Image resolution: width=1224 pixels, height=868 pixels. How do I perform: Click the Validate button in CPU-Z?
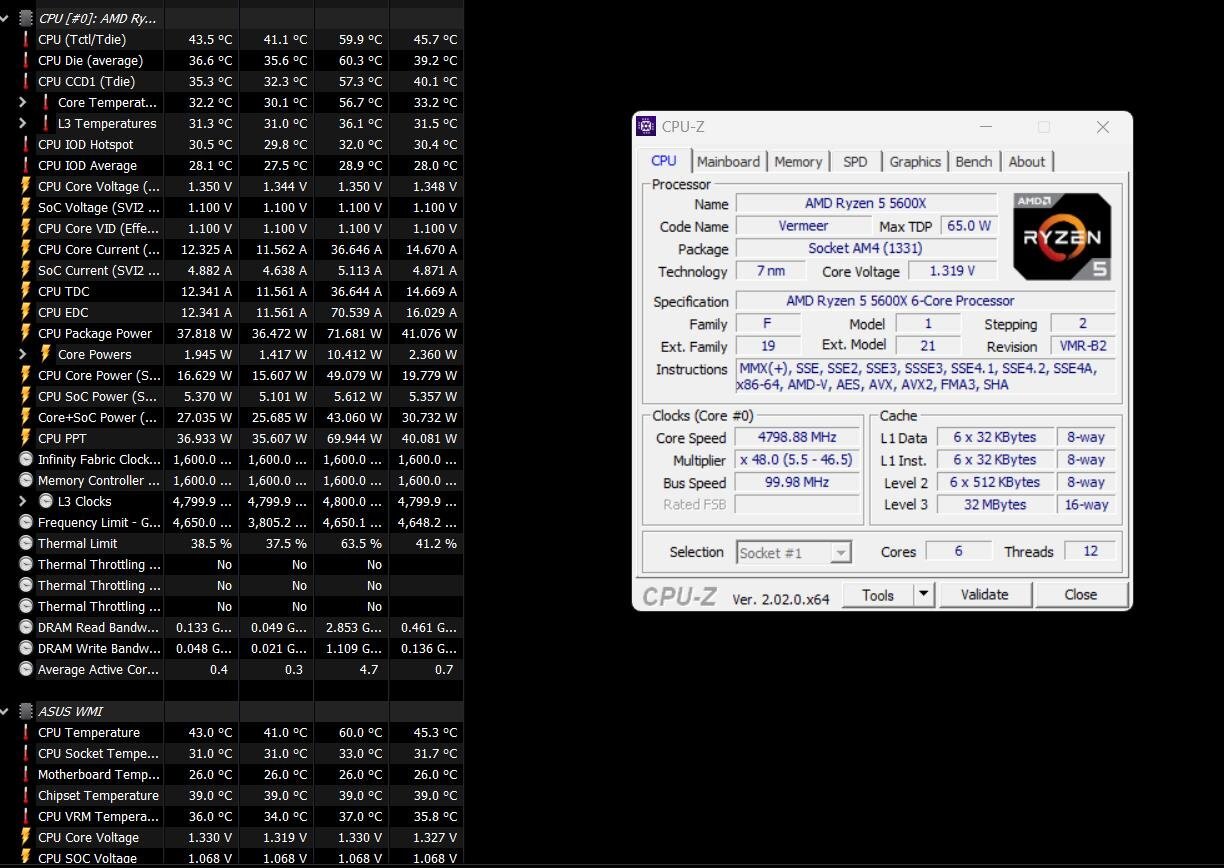point(984,595)
